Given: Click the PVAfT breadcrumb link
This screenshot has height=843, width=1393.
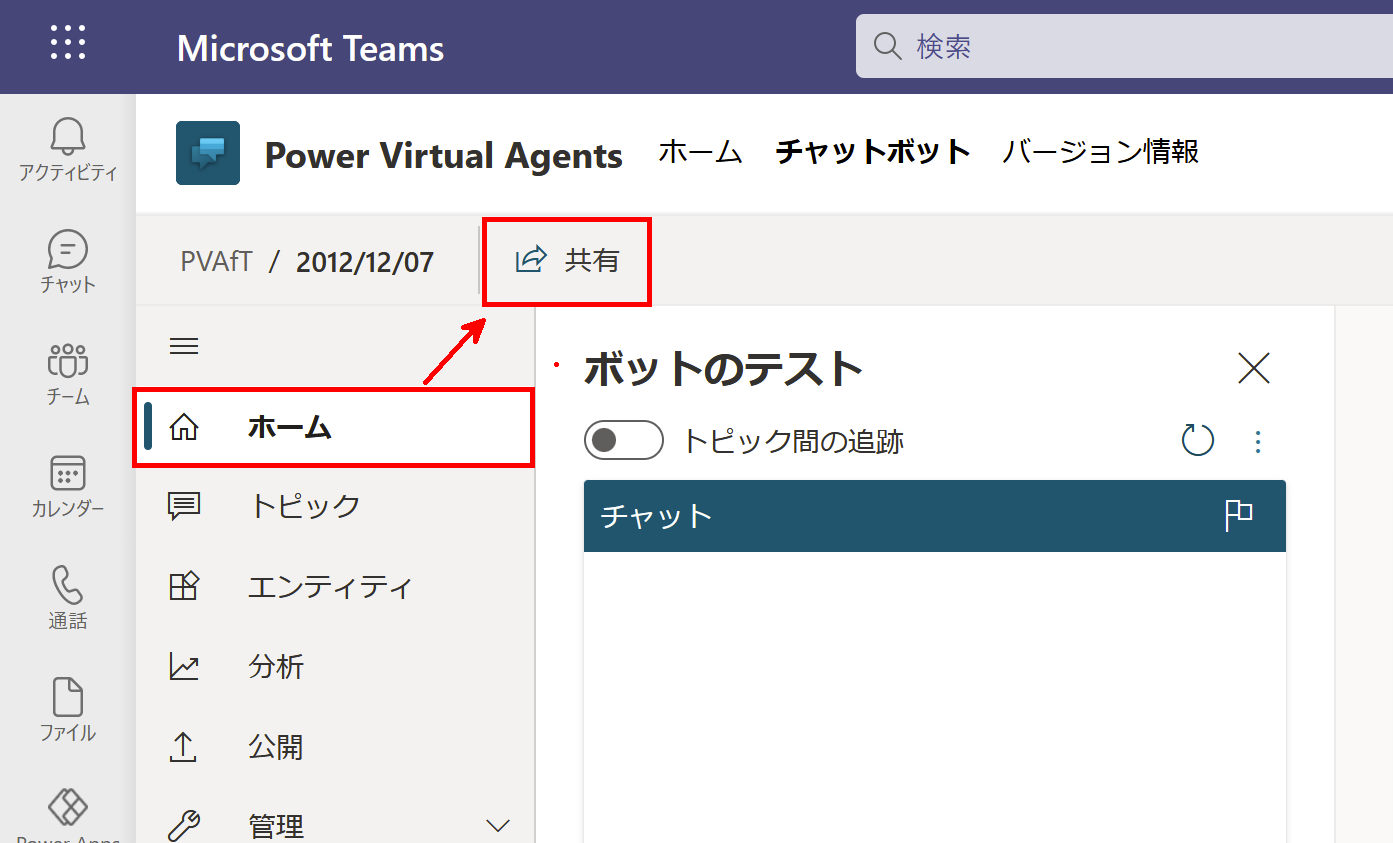Looking at the screenshot, I should pyautogui.click(x=217, y=262).
